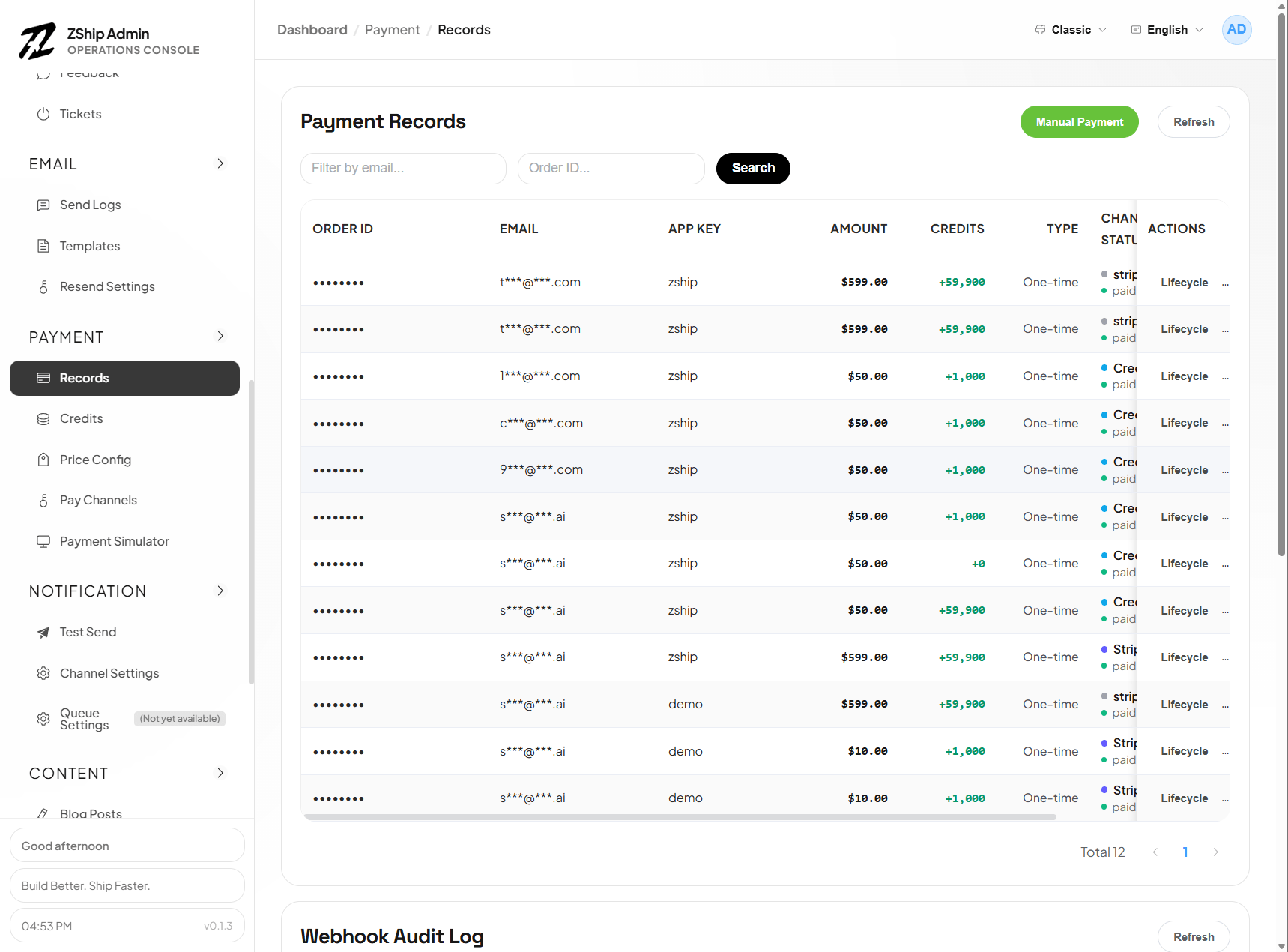
Task: Click the Tickets sidebar icon
Action: (x=43, y=114)
